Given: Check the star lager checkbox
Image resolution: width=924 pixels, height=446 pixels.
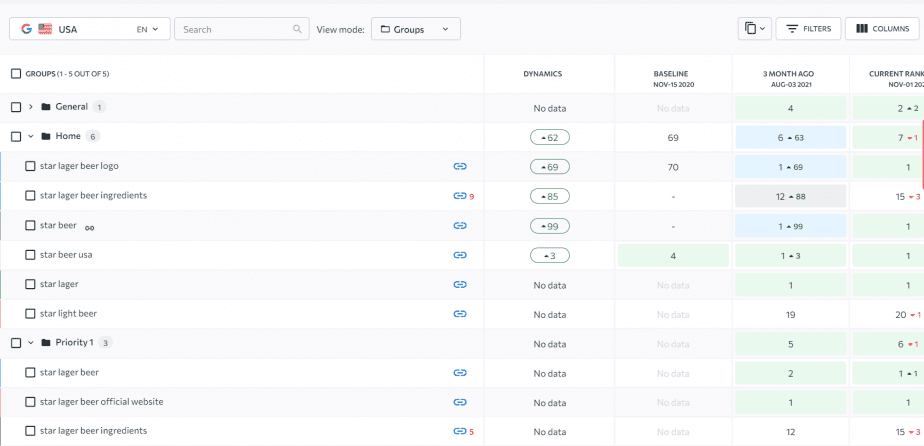Looking at the screenshot, I should 30,285.
